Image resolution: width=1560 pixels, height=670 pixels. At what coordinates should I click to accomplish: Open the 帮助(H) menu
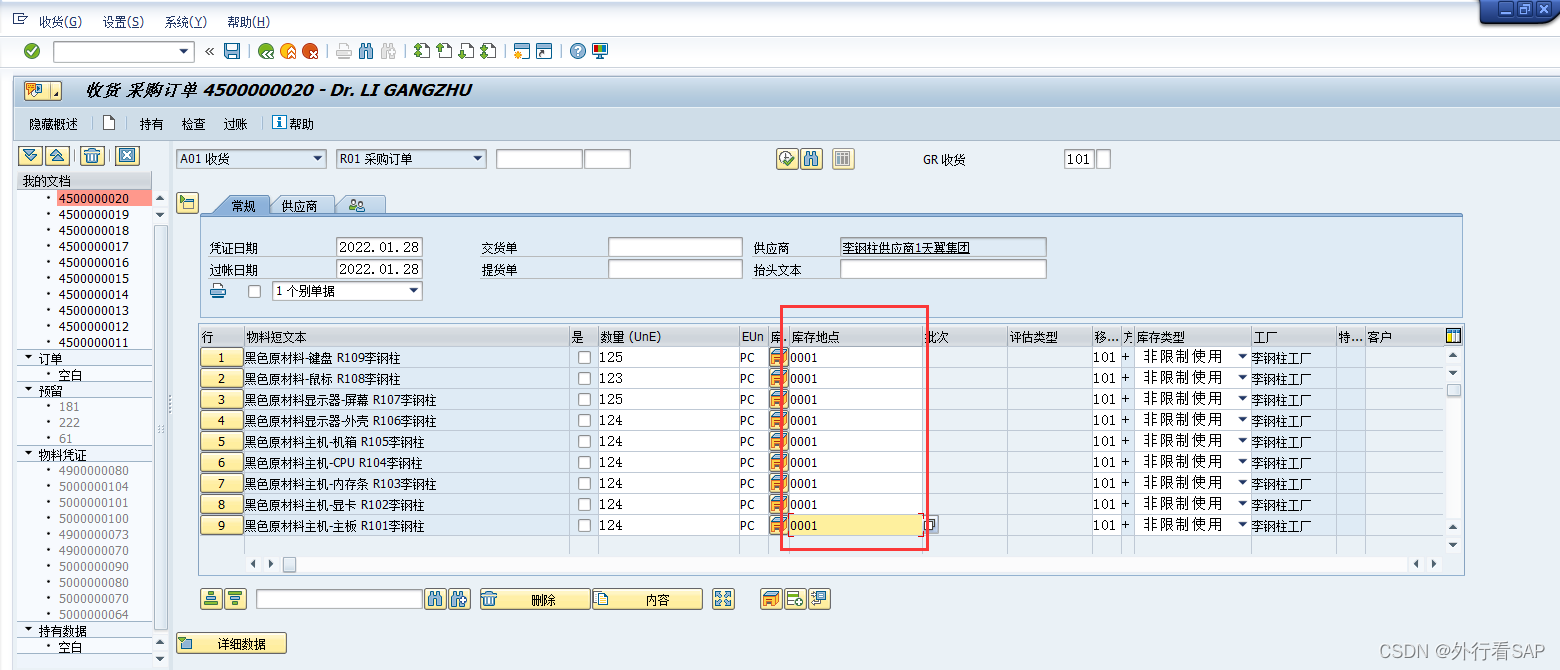tap(248, 22)
